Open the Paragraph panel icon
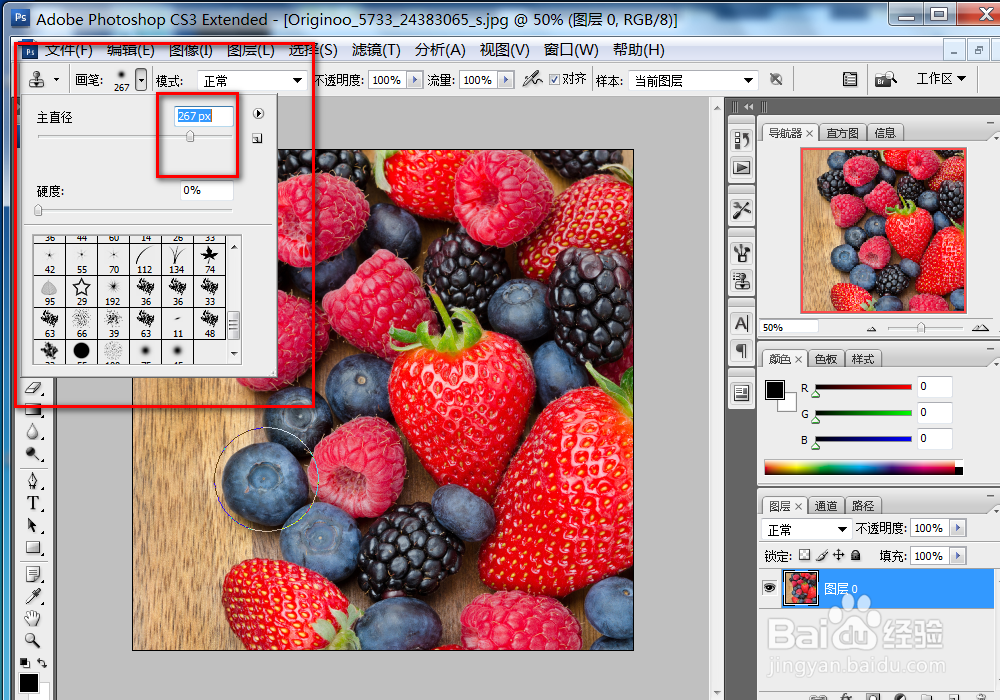 [742, 351]
